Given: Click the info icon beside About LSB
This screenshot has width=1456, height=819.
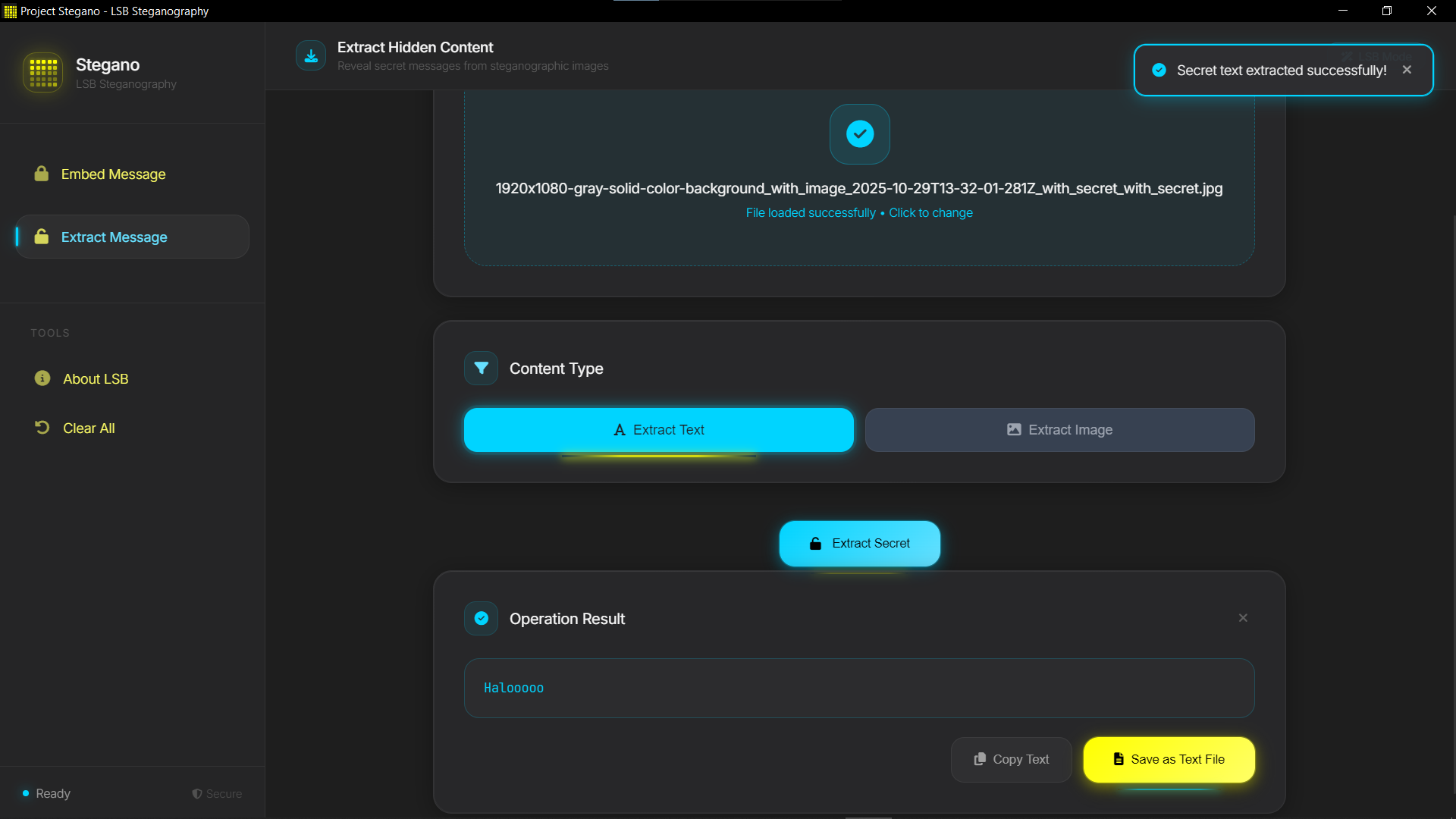Looking at the screenshot, I should 42,378.
